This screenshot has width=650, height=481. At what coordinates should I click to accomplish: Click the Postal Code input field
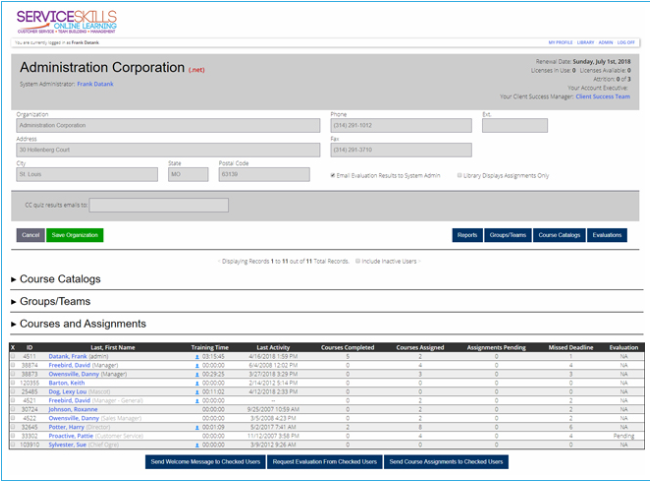point(264,175)
